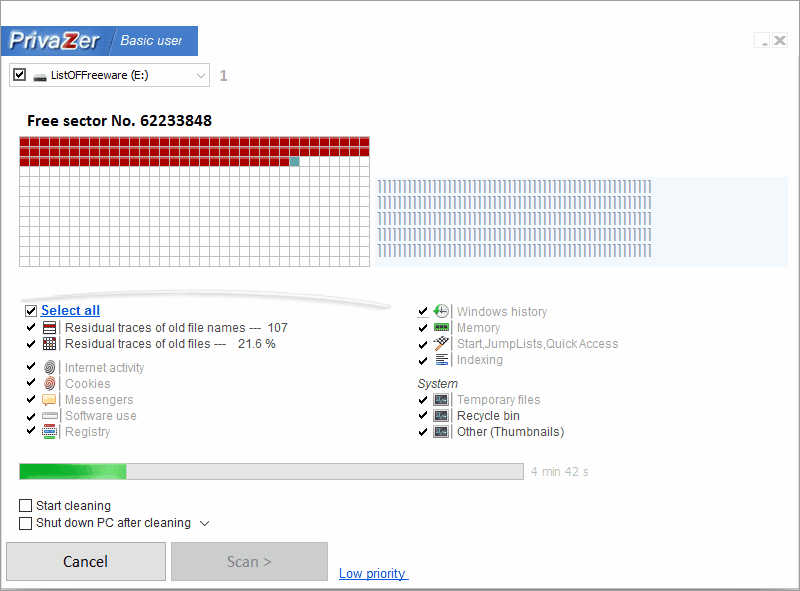
Task: Click the Recycle bin monitor icon
Action: point(441,416)
